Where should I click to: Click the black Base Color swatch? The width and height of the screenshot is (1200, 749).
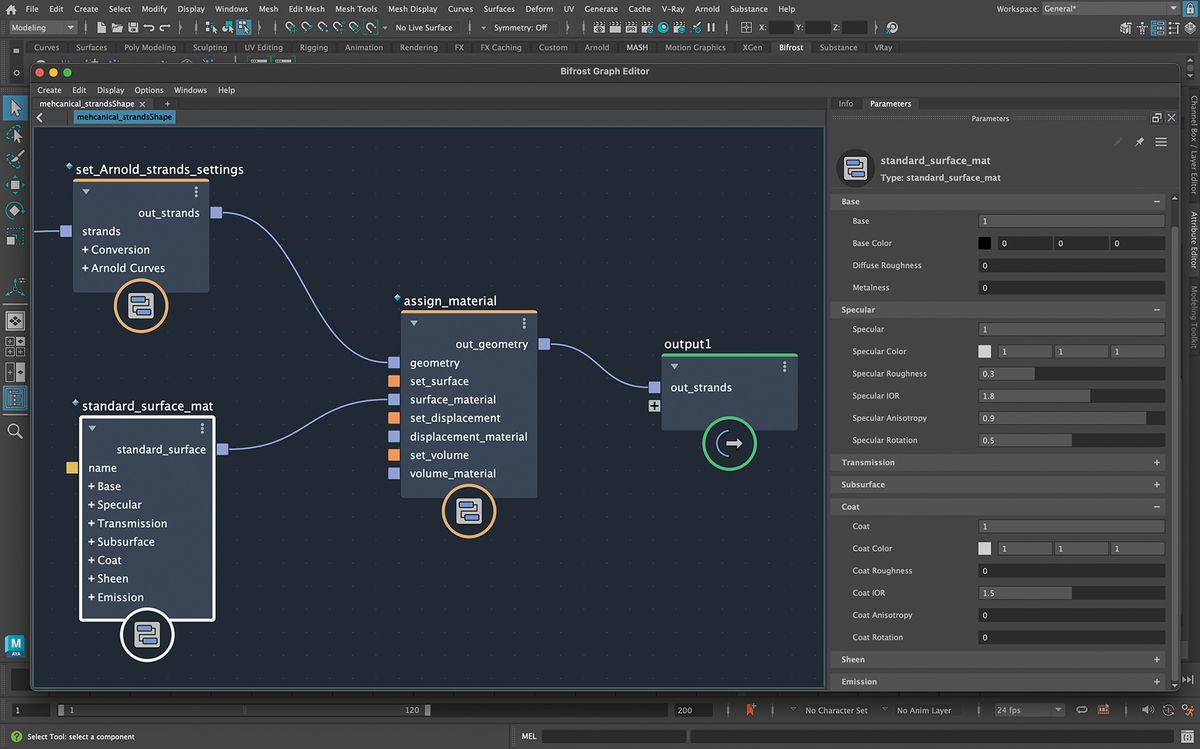click(984, 242)
